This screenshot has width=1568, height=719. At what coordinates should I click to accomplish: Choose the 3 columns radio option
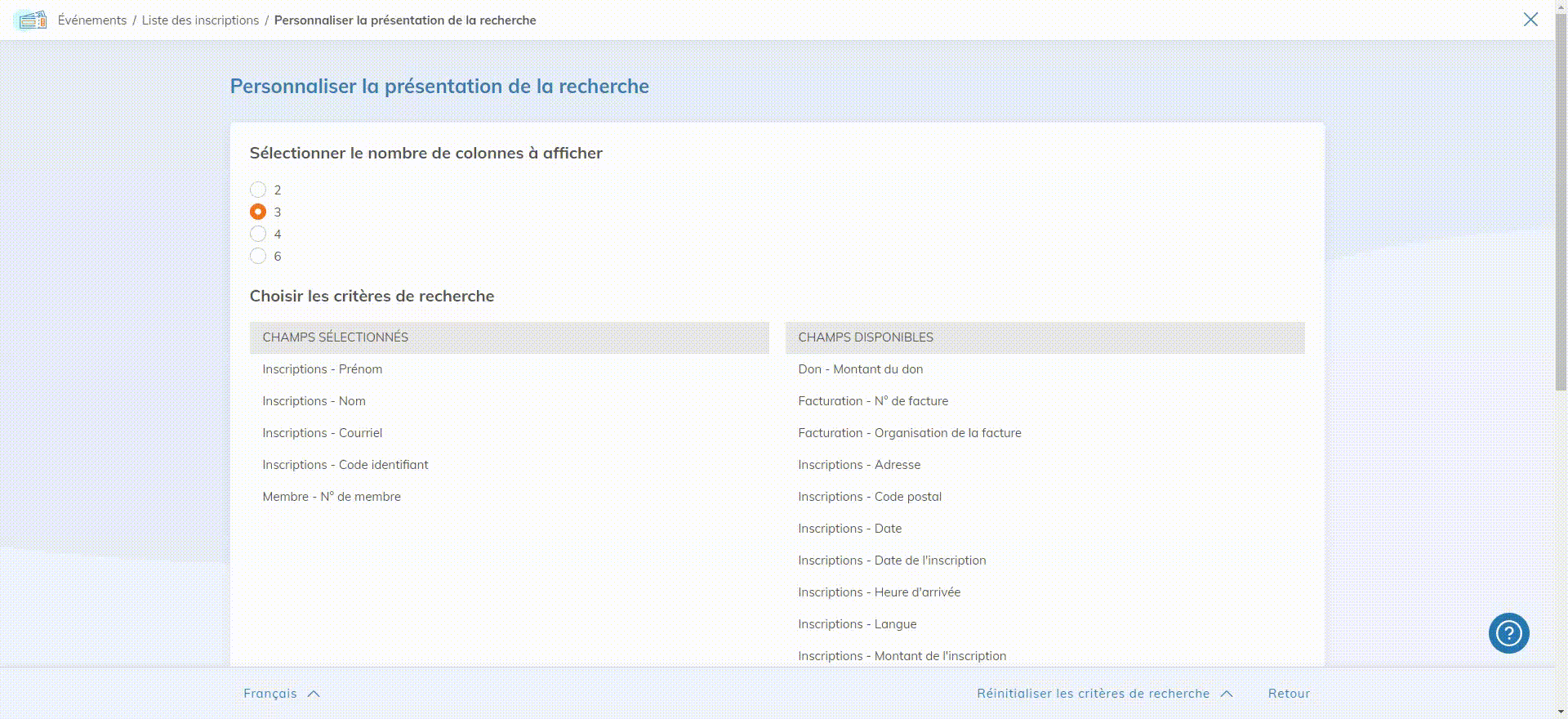(258, 212)
